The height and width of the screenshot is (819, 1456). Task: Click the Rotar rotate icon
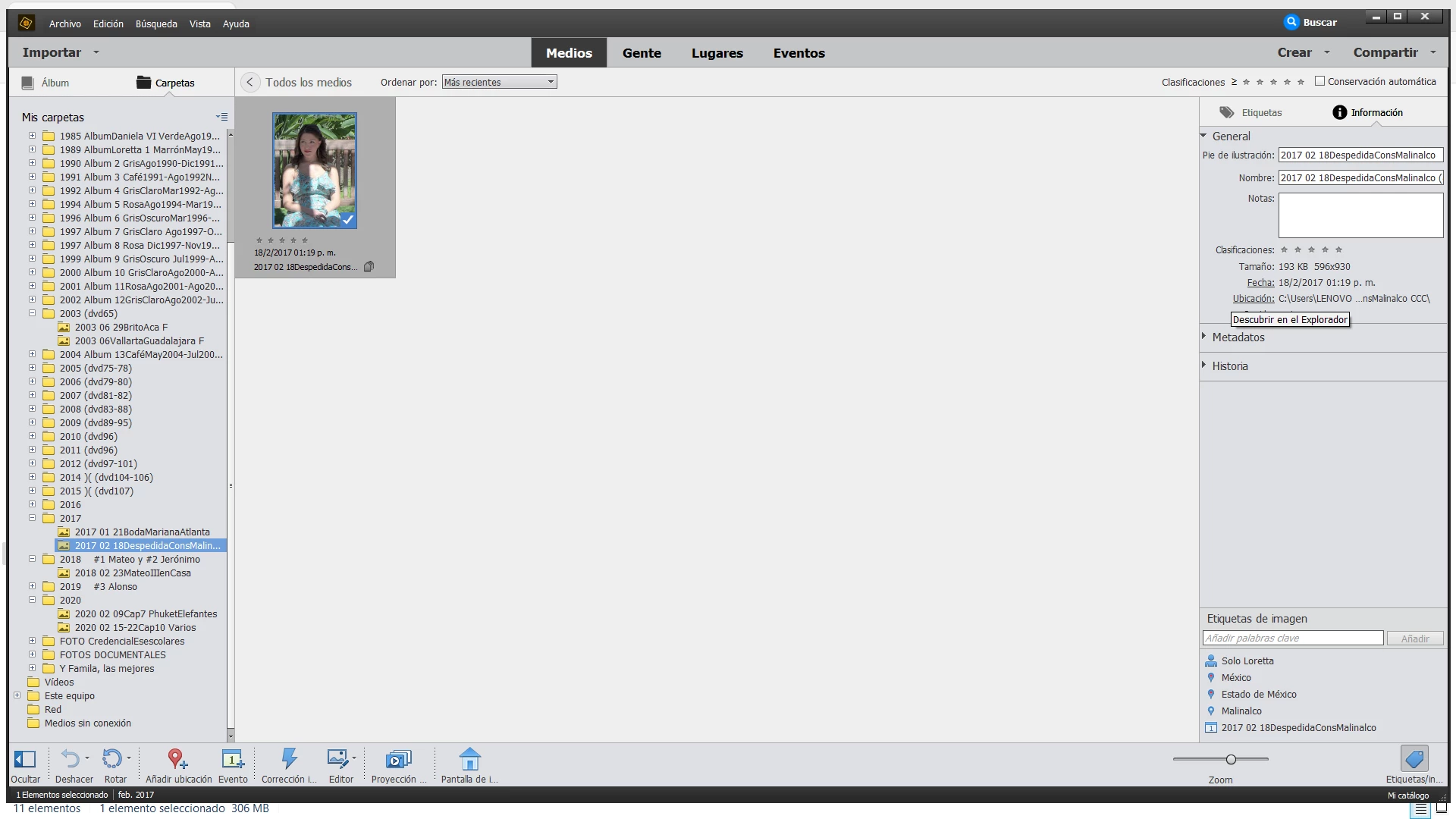(x=112, y=759)
